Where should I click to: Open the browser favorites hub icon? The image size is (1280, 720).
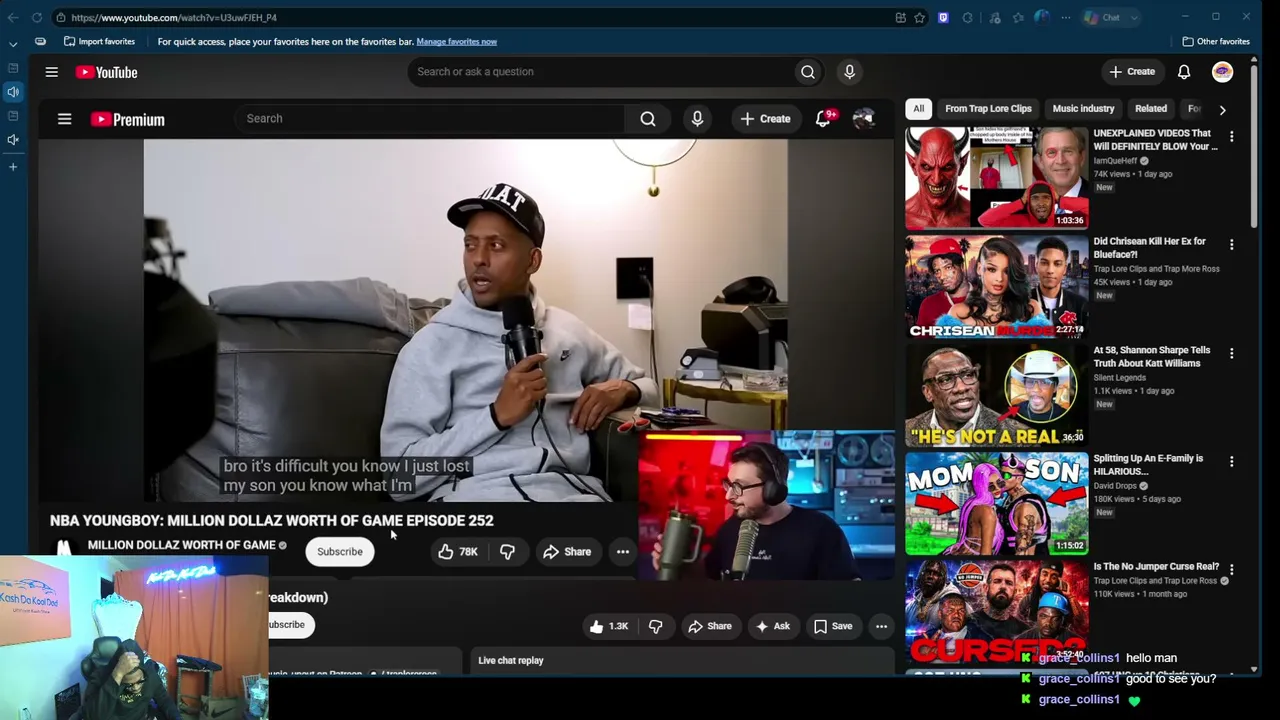coord(1018,17)
